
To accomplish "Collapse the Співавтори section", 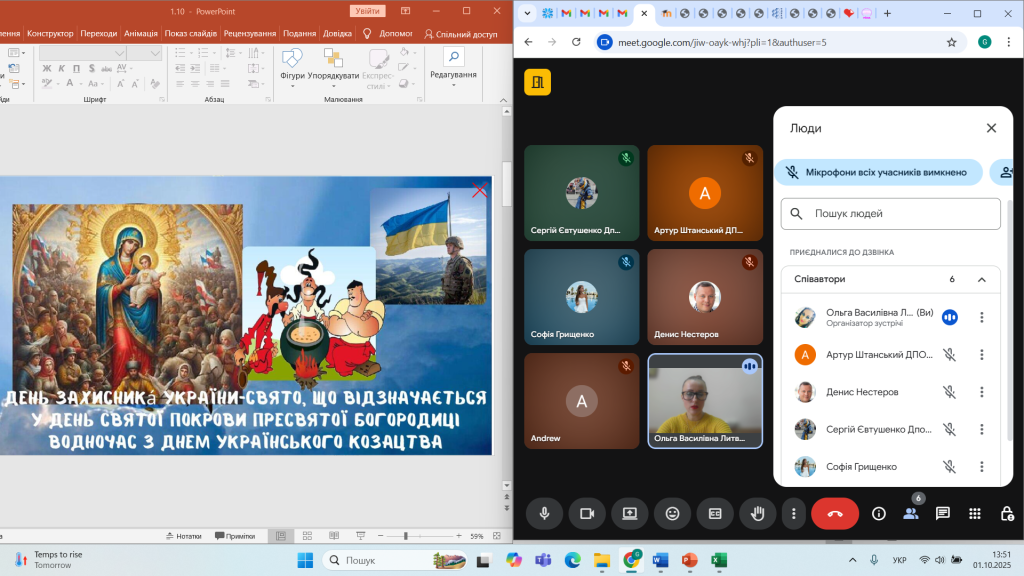I will coord(982,280).
